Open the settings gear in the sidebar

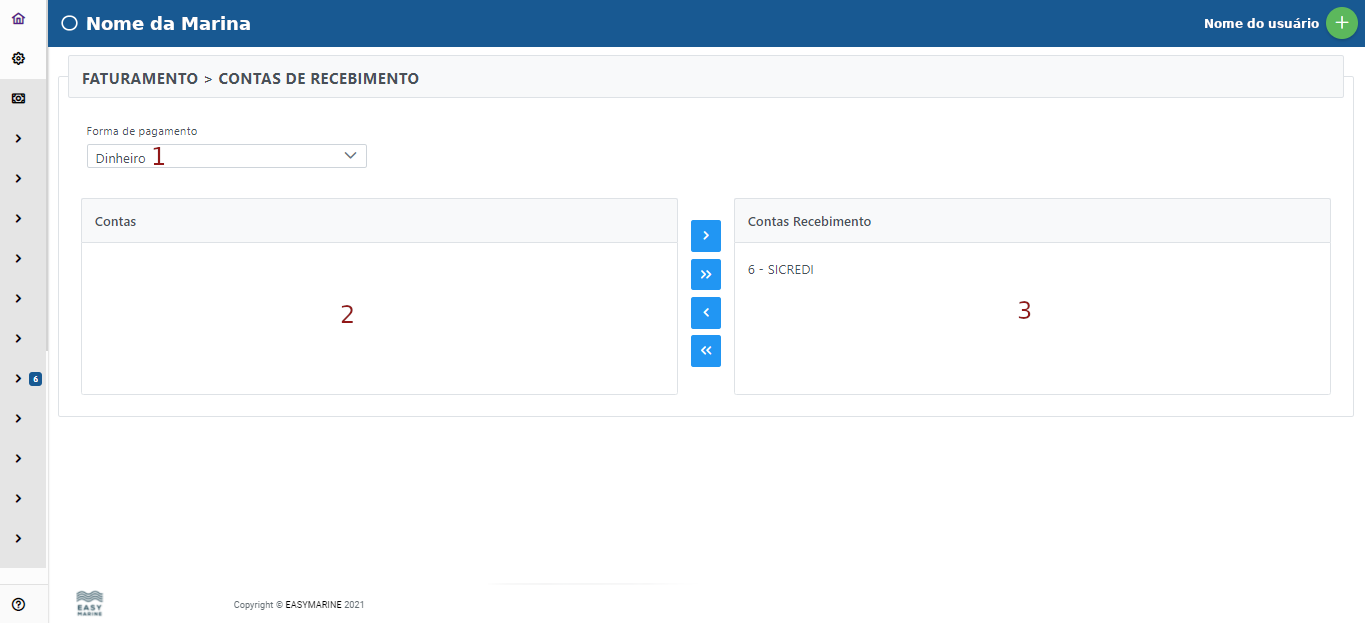(18, 59)
